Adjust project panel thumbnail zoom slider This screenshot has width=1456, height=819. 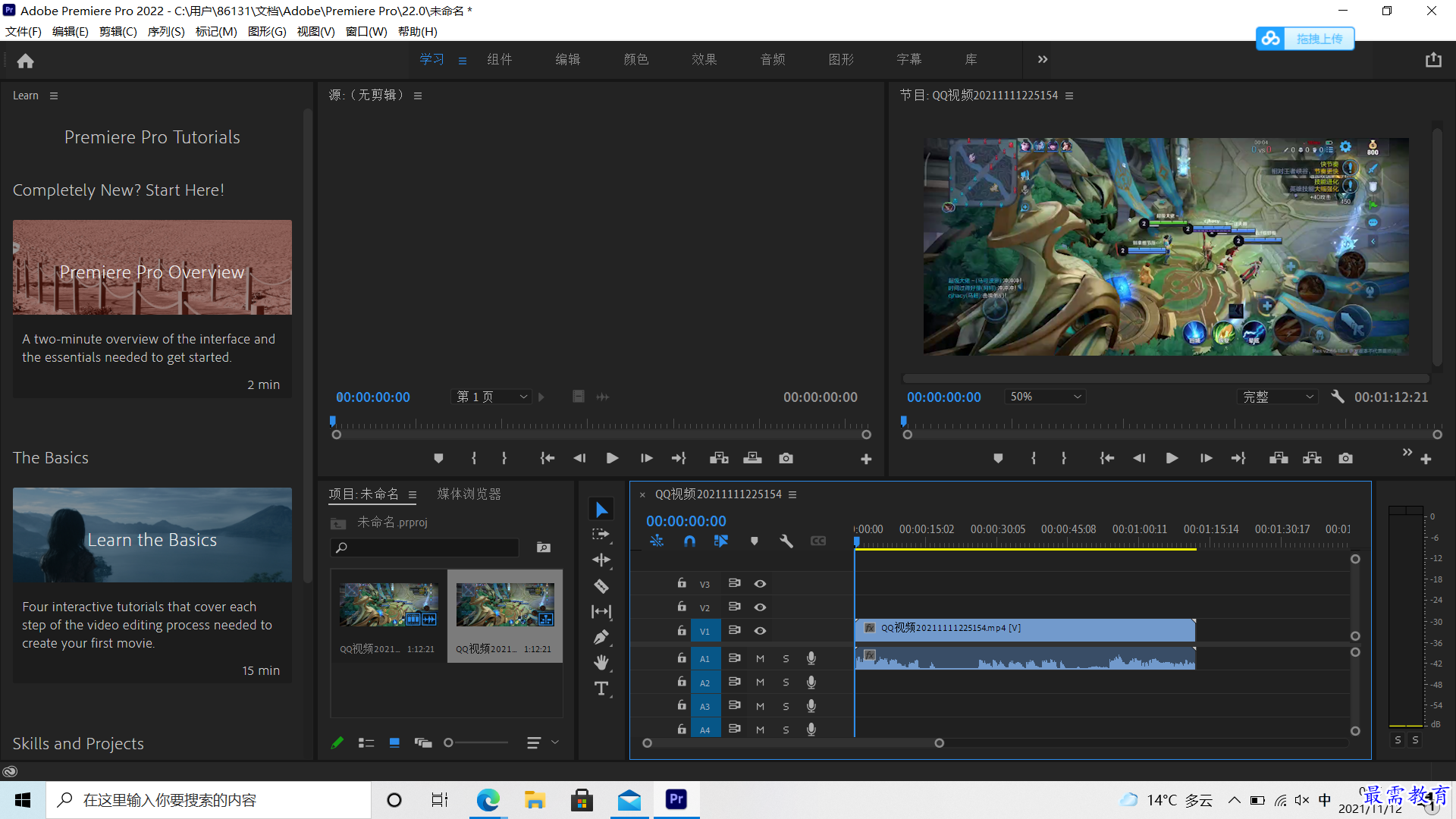476,743
